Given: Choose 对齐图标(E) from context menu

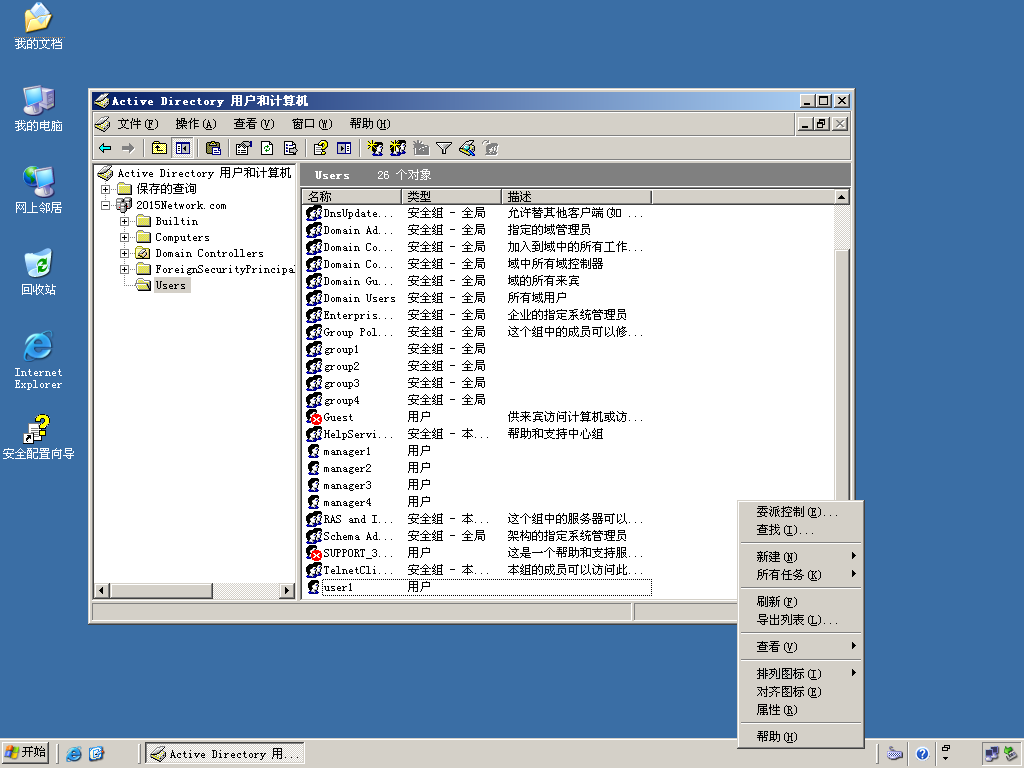Looking at the screenshot, I should pyautogui.click(x=801, y=692).
